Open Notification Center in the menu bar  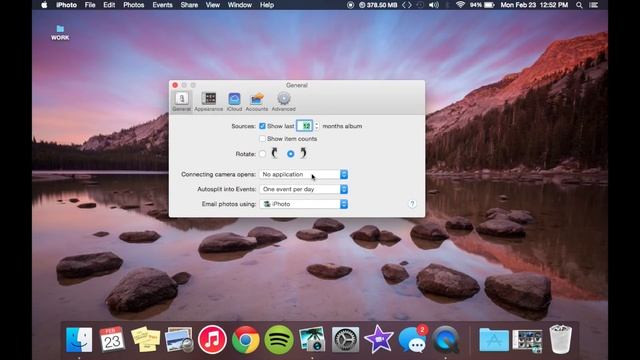click(594, 5)
